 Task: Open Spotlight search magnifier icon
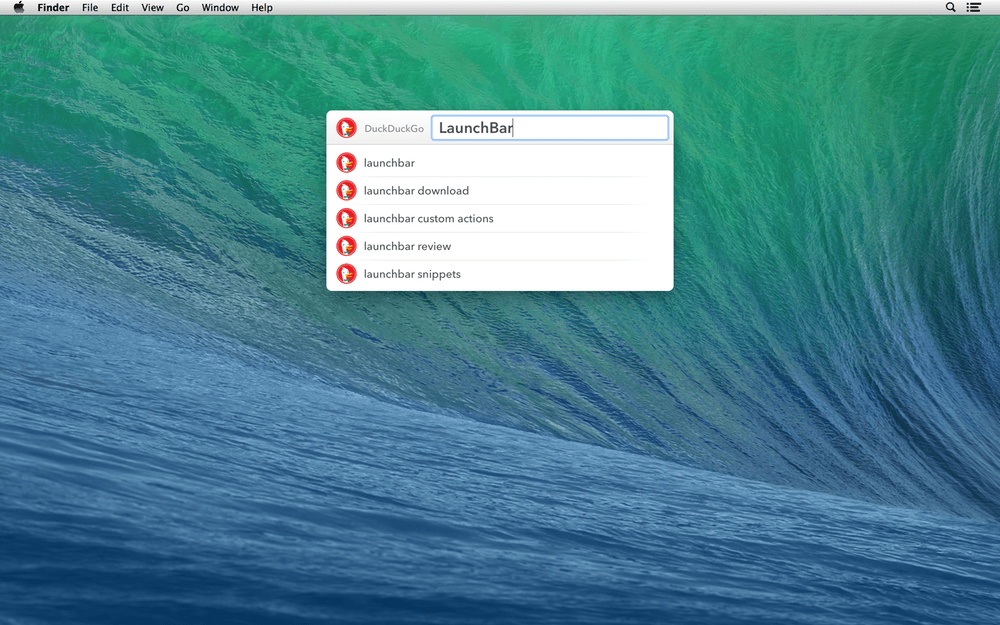coord(950,8)
